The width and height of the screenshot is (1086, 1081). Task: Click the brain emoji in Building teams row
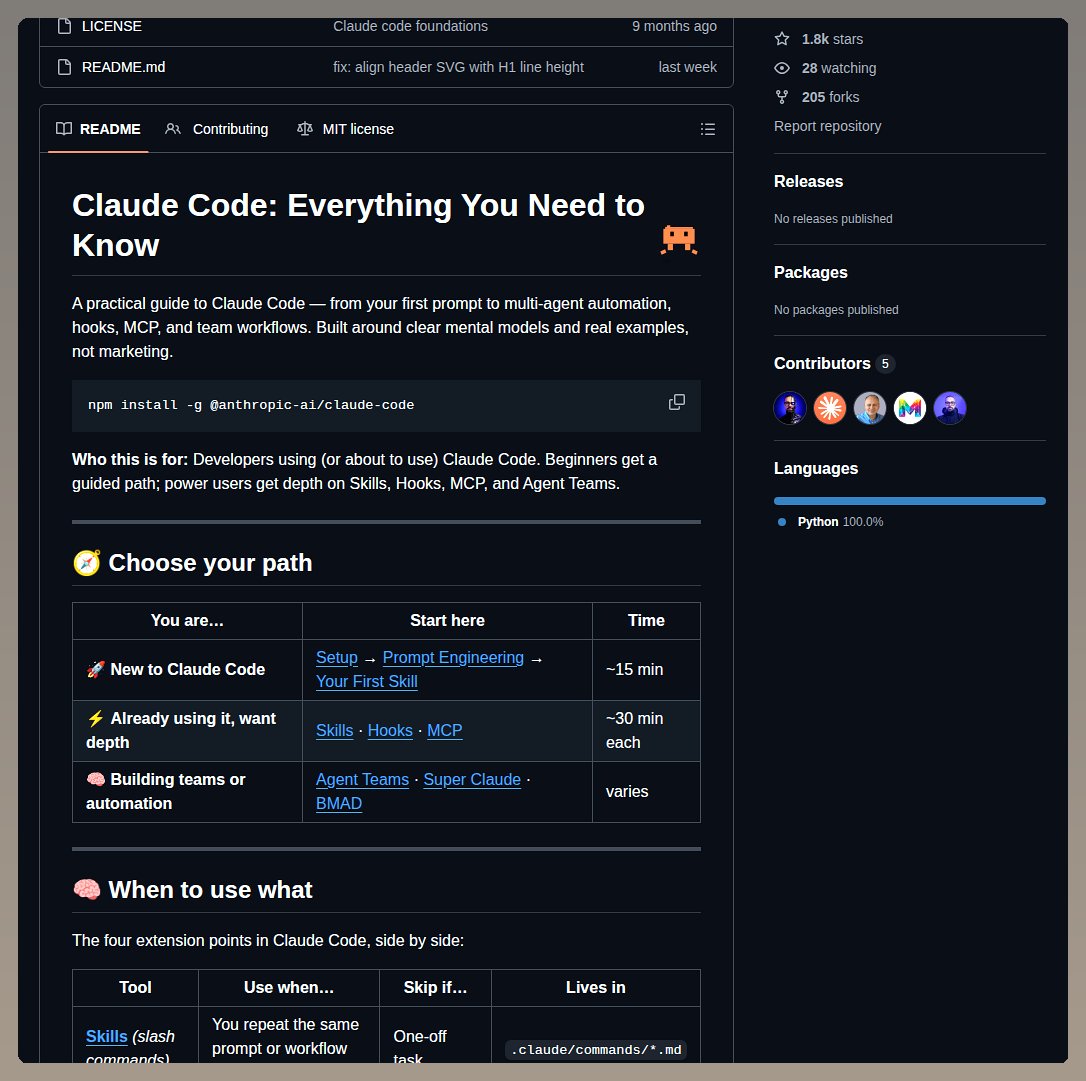click(x=96, y=780)
